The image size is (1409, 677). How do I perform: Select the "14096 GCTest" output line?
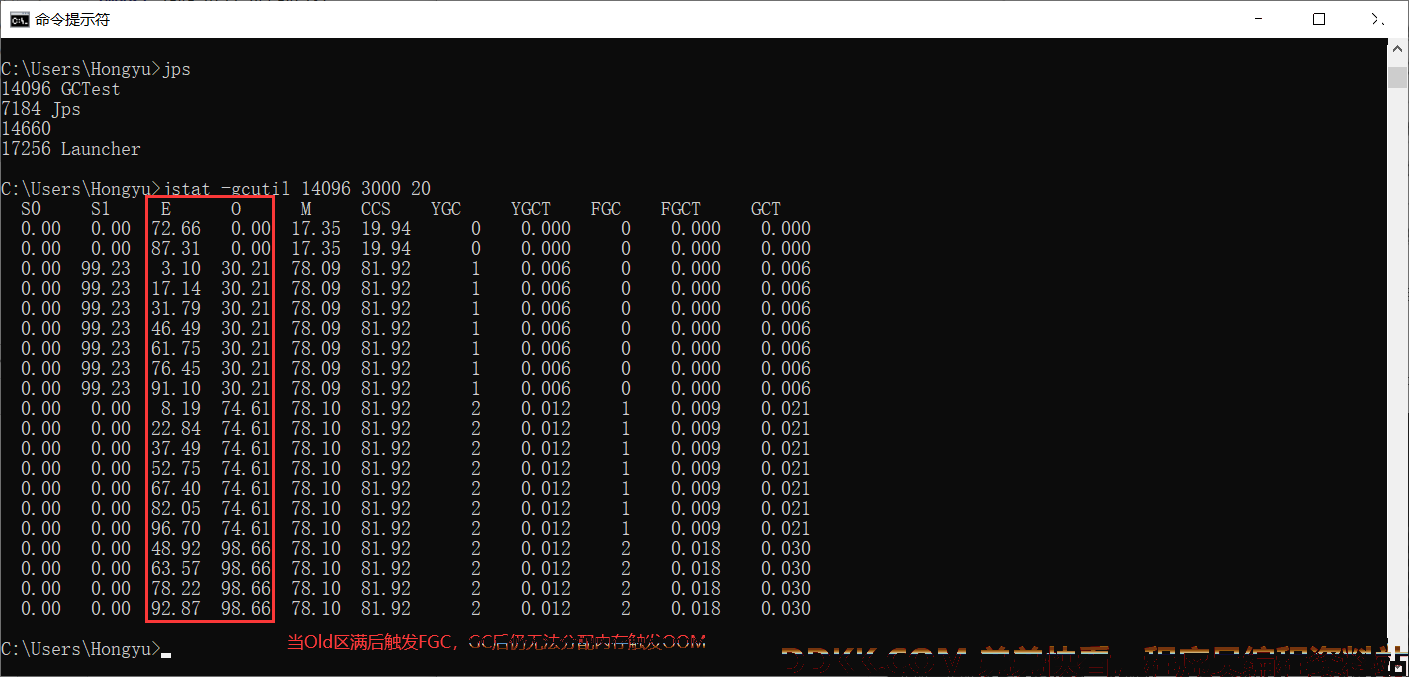point(61,89)
